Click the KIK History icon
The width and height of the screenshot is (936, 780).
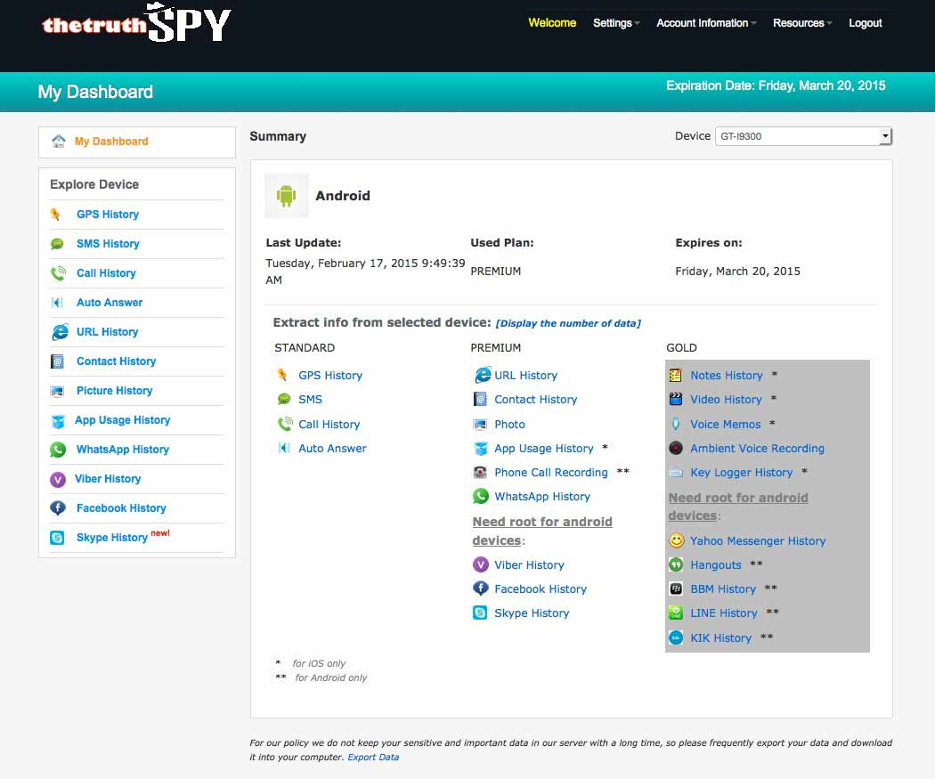pyautogui.click(x=676, y=638)
